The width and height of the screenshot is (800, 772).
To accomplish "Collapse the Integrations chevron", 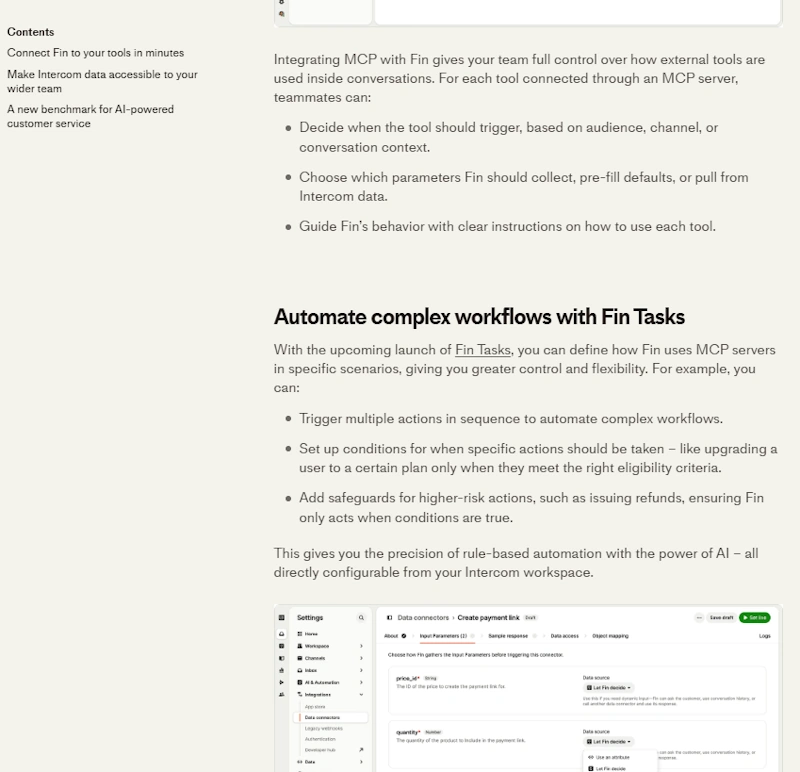I will pyautogui.click(x=361, y=694).
